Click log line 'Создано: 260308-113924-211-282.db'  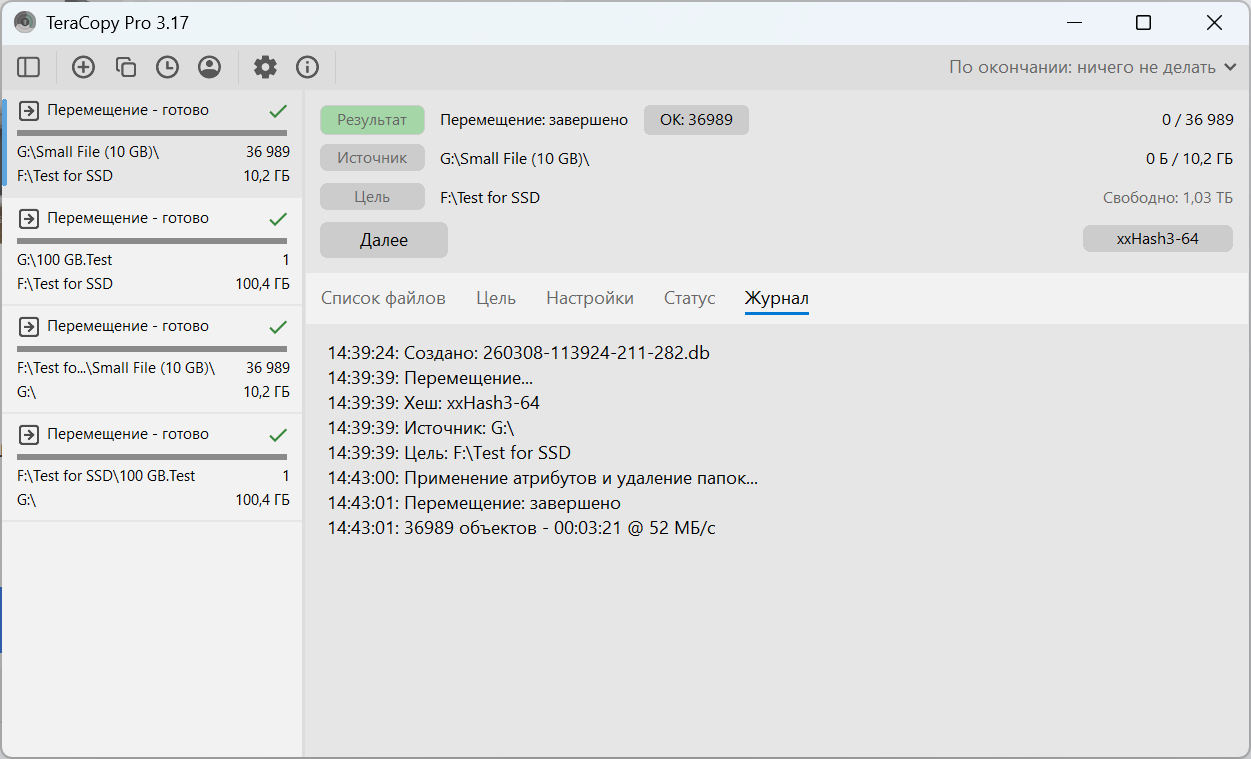[x=519, y=353]
